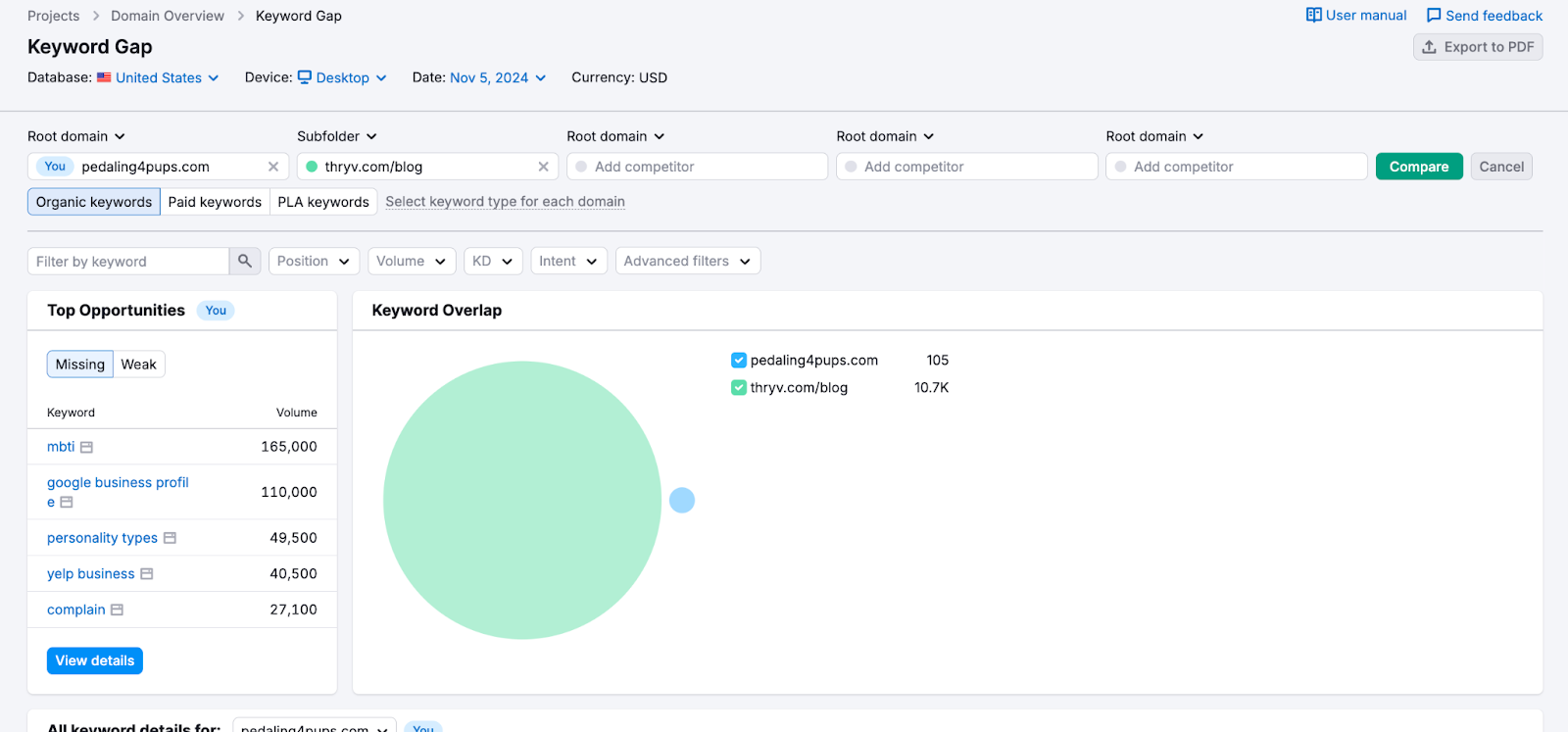This screenshot has height=732, width=1568.
Task: Open SERP icon next to complain keyword
Action: click(117, 610)
